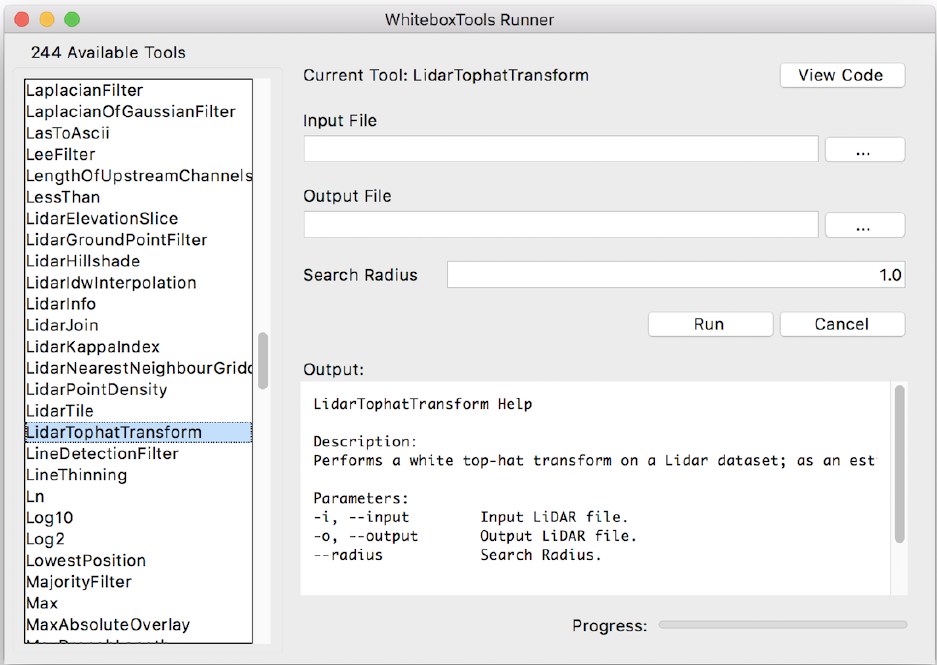Select LidarIdwInterpolation
The image size is (937, 665).
click(x=138, y=283)
